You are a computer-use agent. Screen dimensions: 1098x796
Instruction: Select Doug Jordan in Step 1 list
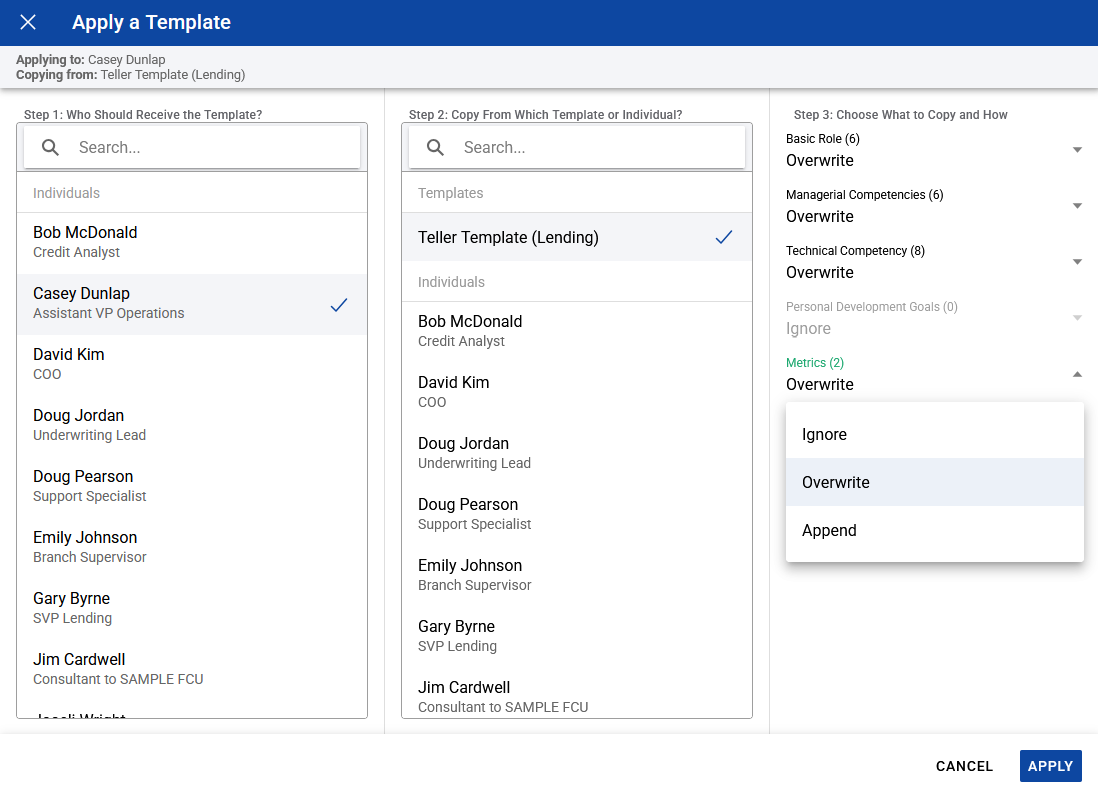pos(192,426)
